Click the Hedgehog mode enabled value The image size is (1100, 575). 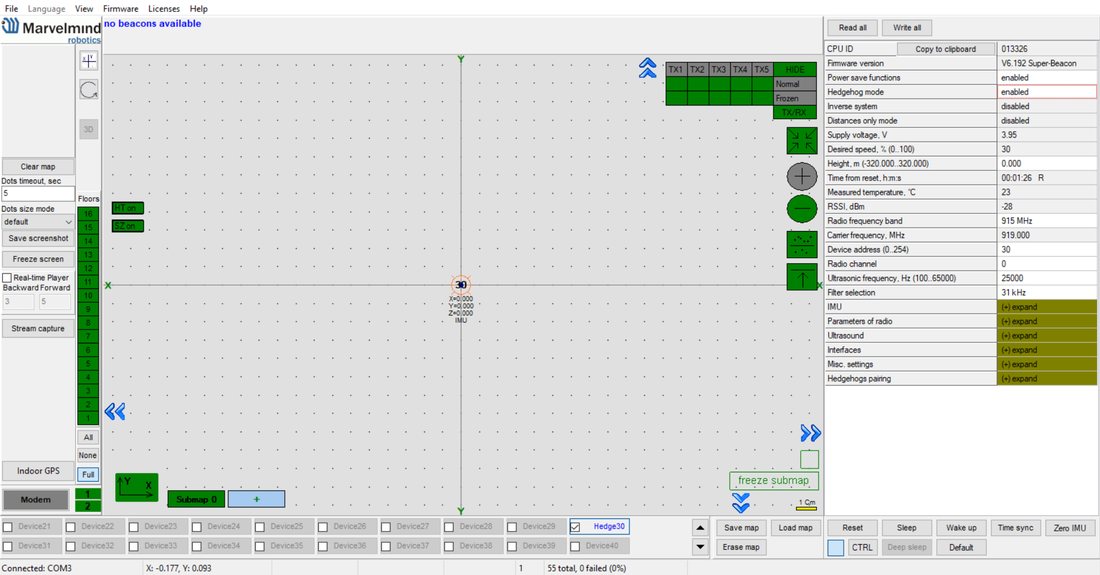(x=1047, y=92)
